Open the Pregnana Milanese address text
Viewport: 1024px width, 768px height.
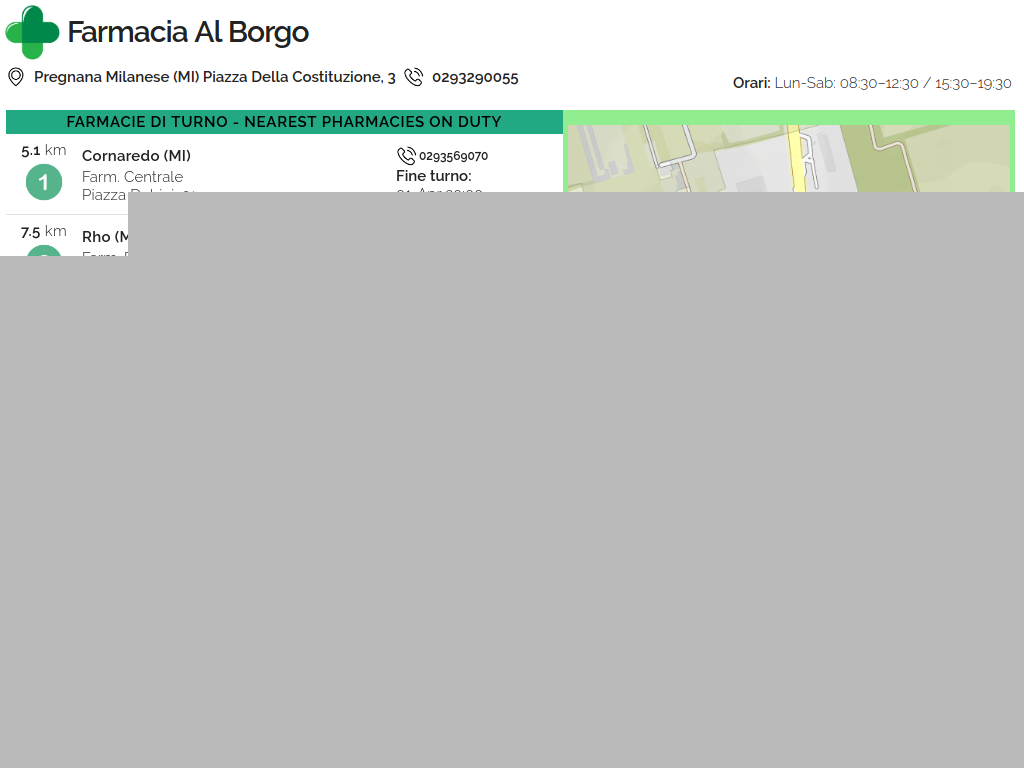pyautogui.click(x=214, y=77)
